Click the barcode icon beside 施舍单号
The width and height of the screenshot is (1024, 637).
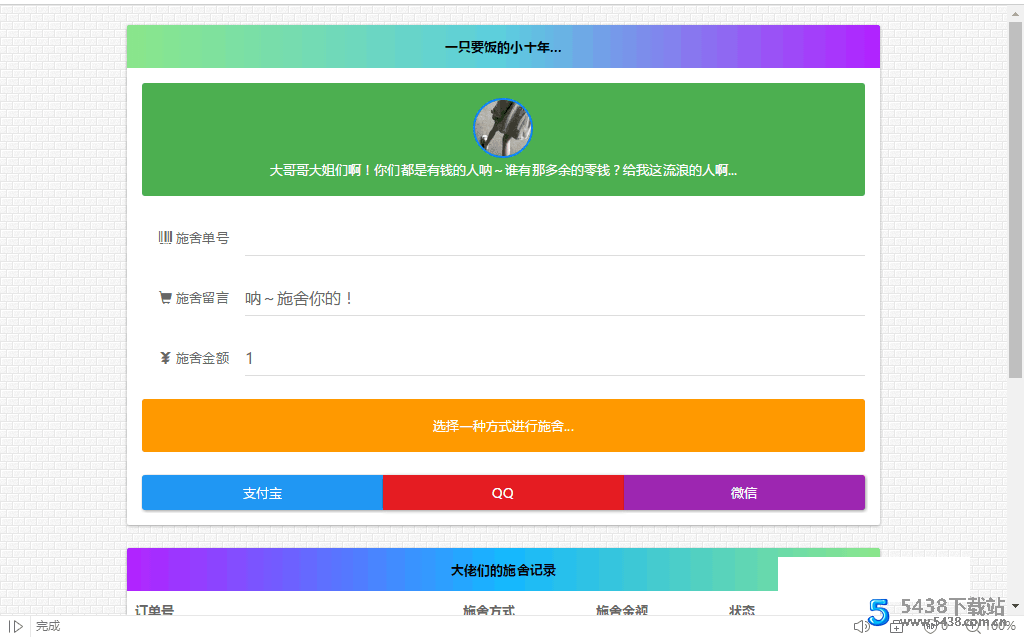tap(163, 237)
